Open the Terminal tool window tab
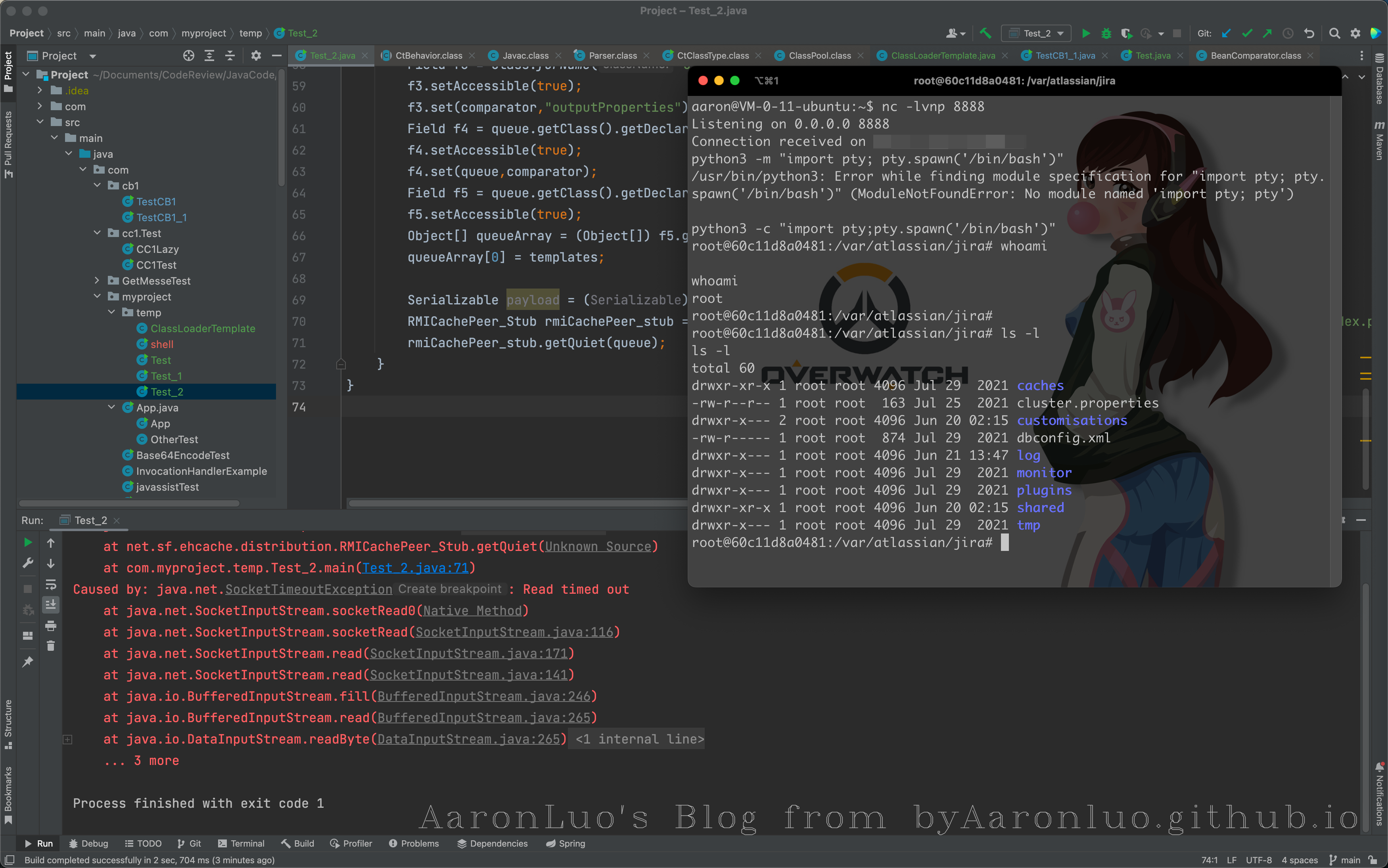 (x=241, y=843)
